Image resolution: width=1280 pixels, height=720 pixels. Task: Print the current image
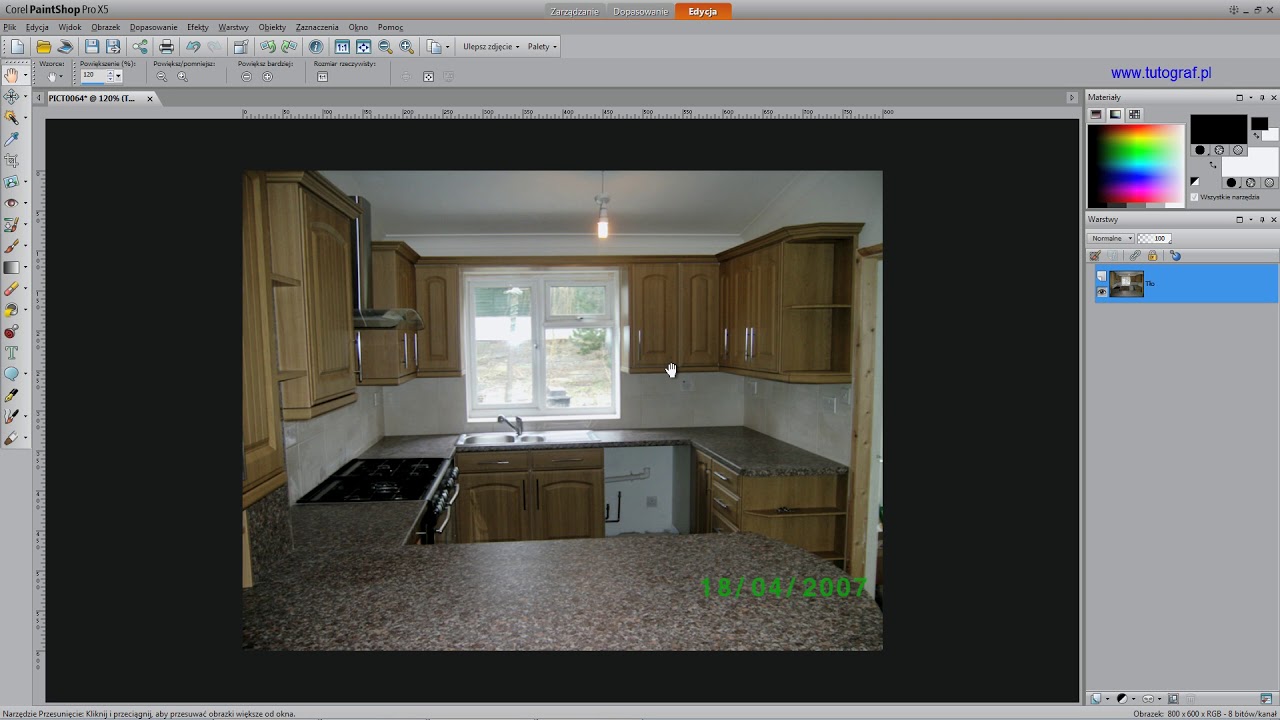(166, 47)
